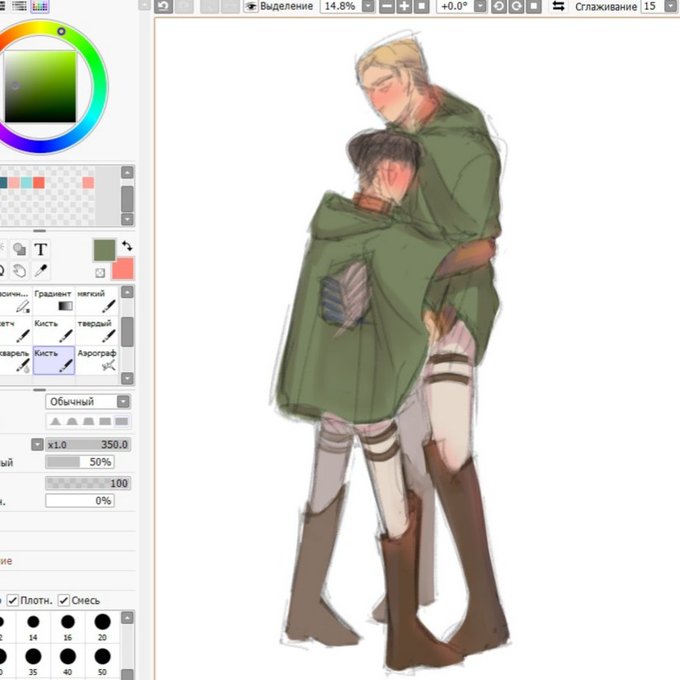This screenshot has width=680, height=680.
Task: Select the fourth flat brush edge shape
Action: pos(105,421)
